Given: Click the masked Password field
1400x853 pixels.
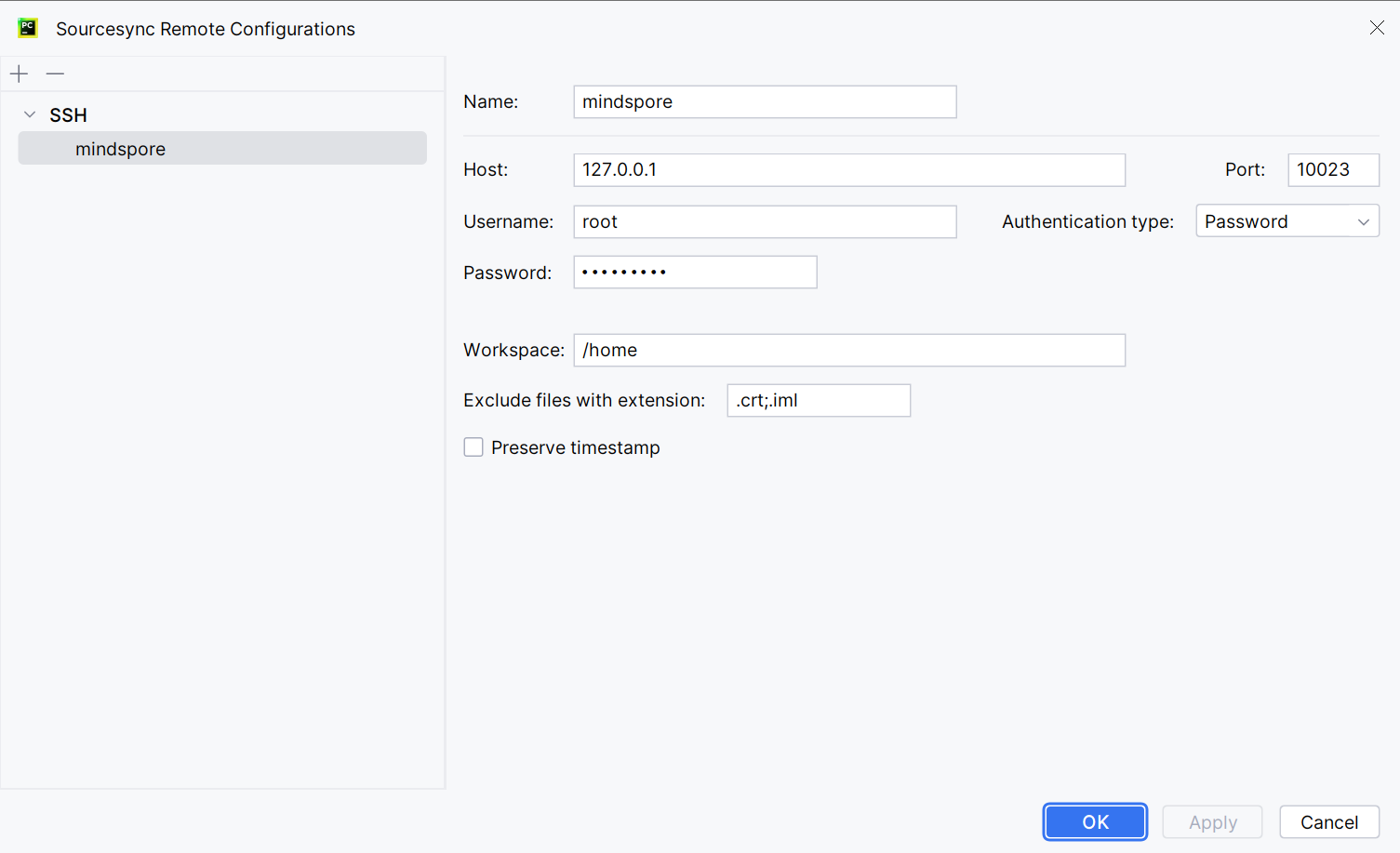Looking at the screenshot, I should [695, 273].
